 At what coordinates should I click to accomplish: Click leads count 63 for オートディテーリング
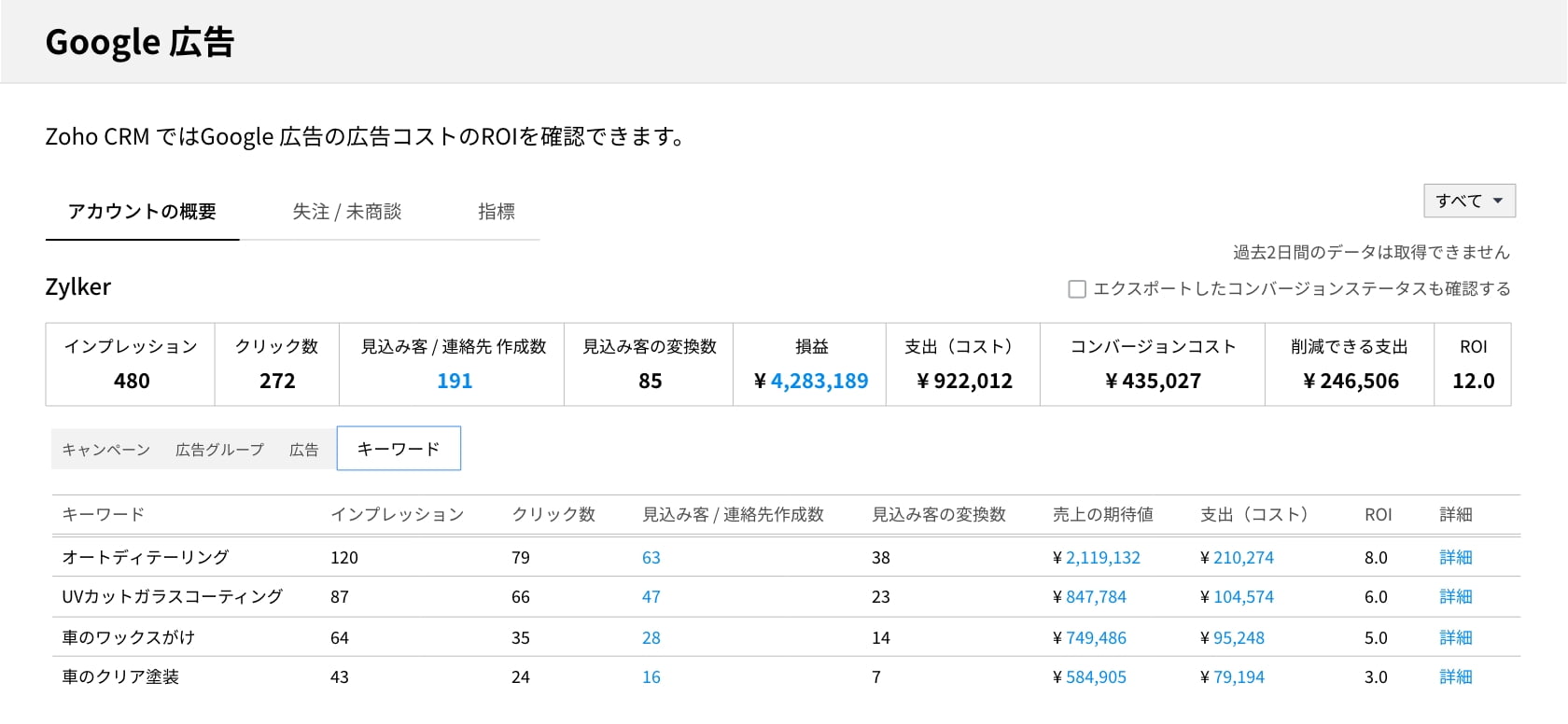coord(651,558)
